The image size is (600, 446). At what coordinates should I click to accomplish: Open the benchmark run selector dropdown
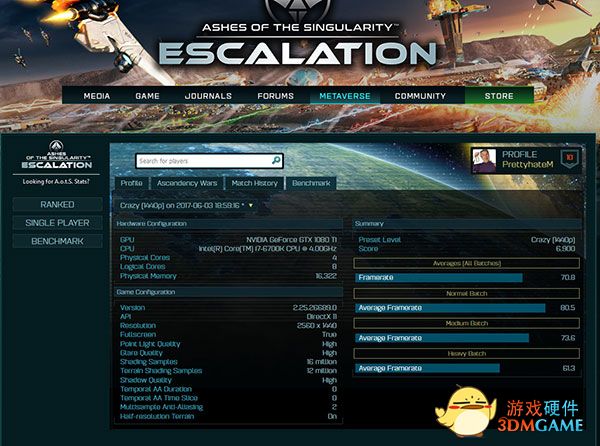coord(186,205)
